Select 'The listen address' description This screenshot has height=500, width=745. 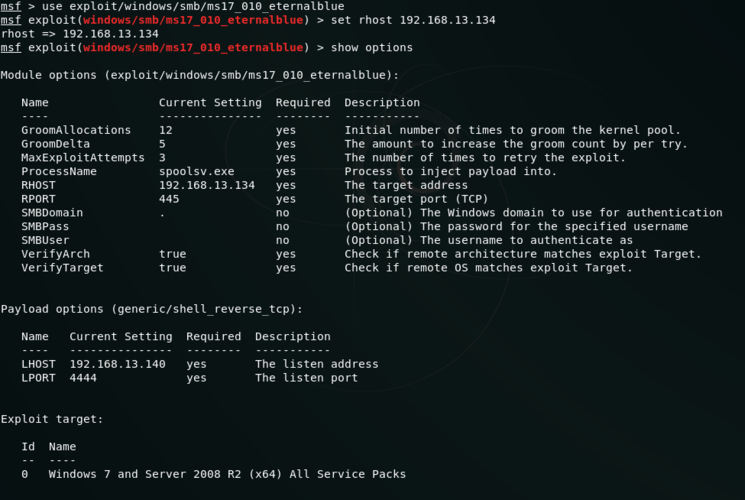pos(317,364)
